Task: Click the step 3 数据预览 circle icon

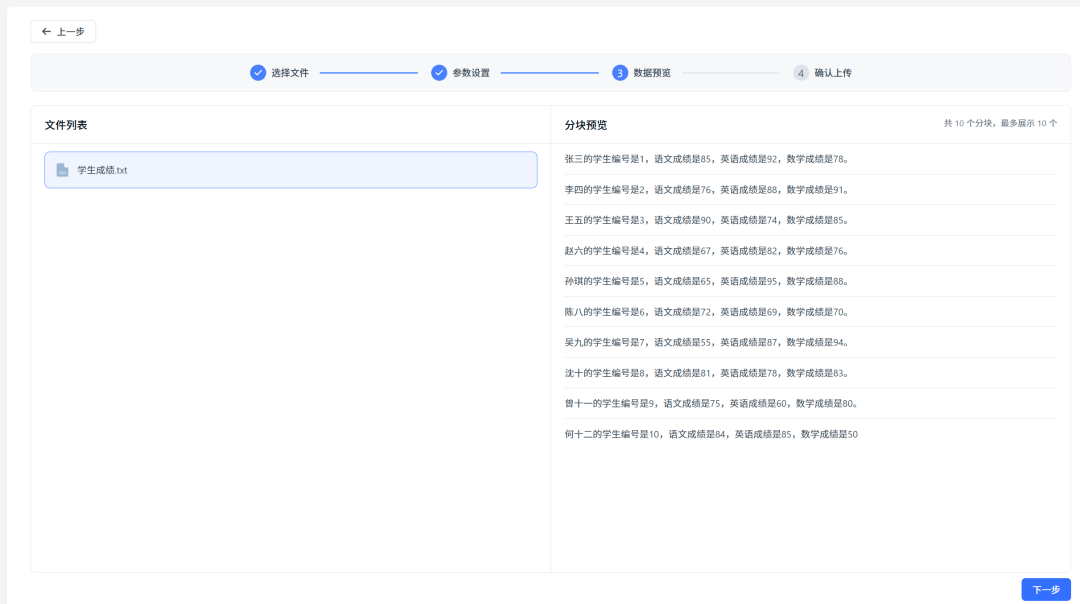Action: 620,73
